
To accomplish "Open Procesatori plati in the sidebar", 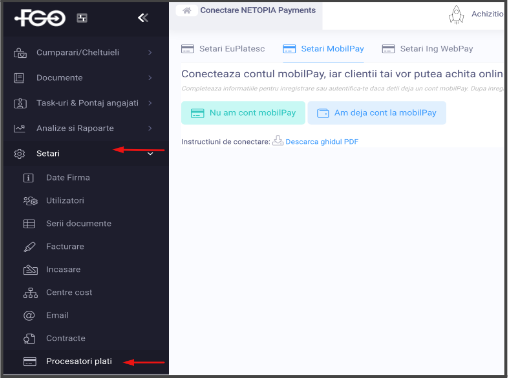I will 79,361.
